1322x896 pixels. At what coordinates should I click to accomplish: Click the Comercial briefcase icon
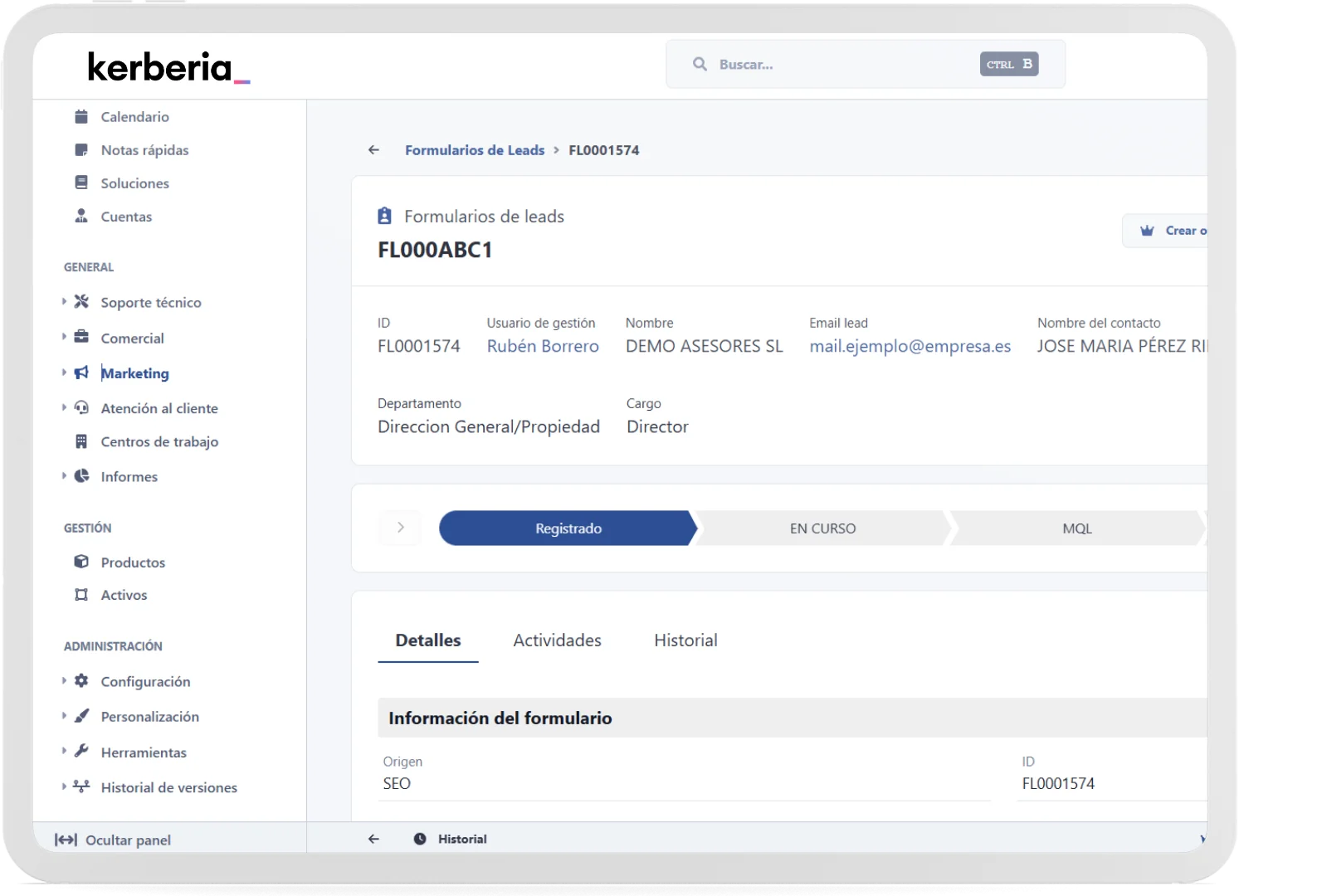click(81, 337)
